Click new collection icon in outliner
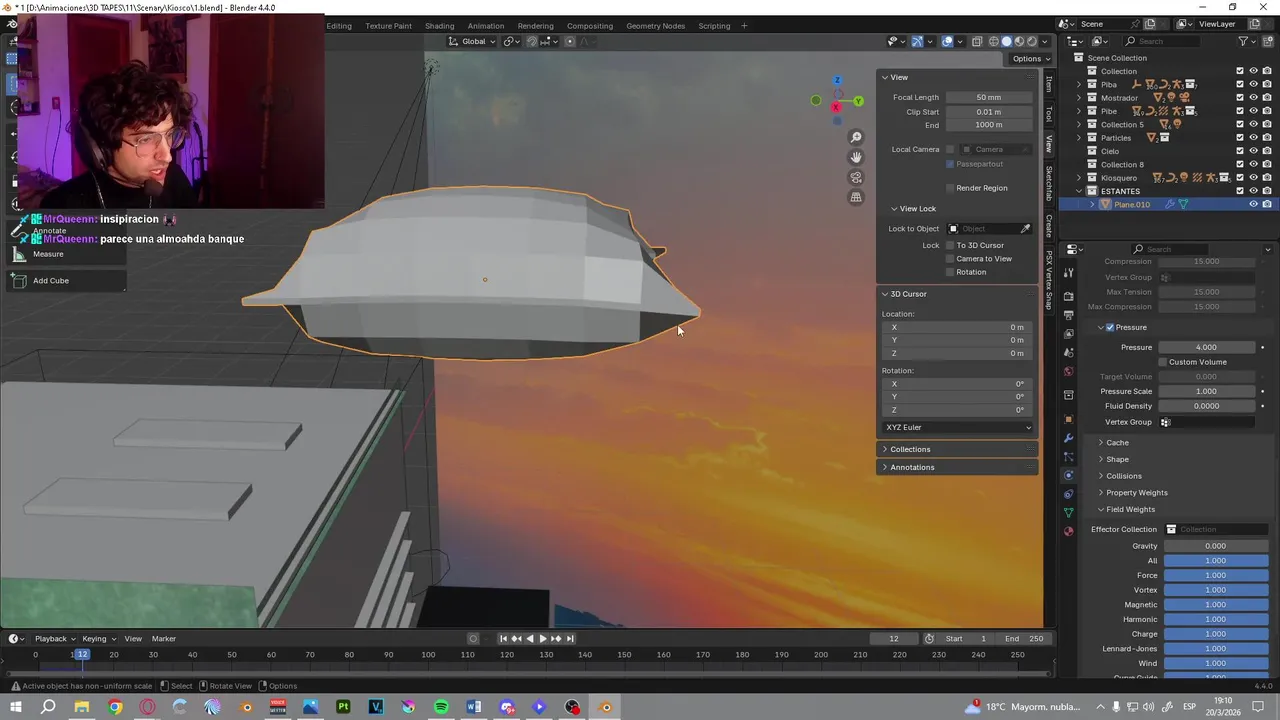Image resolution: width=1280 pixels, height=720 pixels. point(1267,41)
